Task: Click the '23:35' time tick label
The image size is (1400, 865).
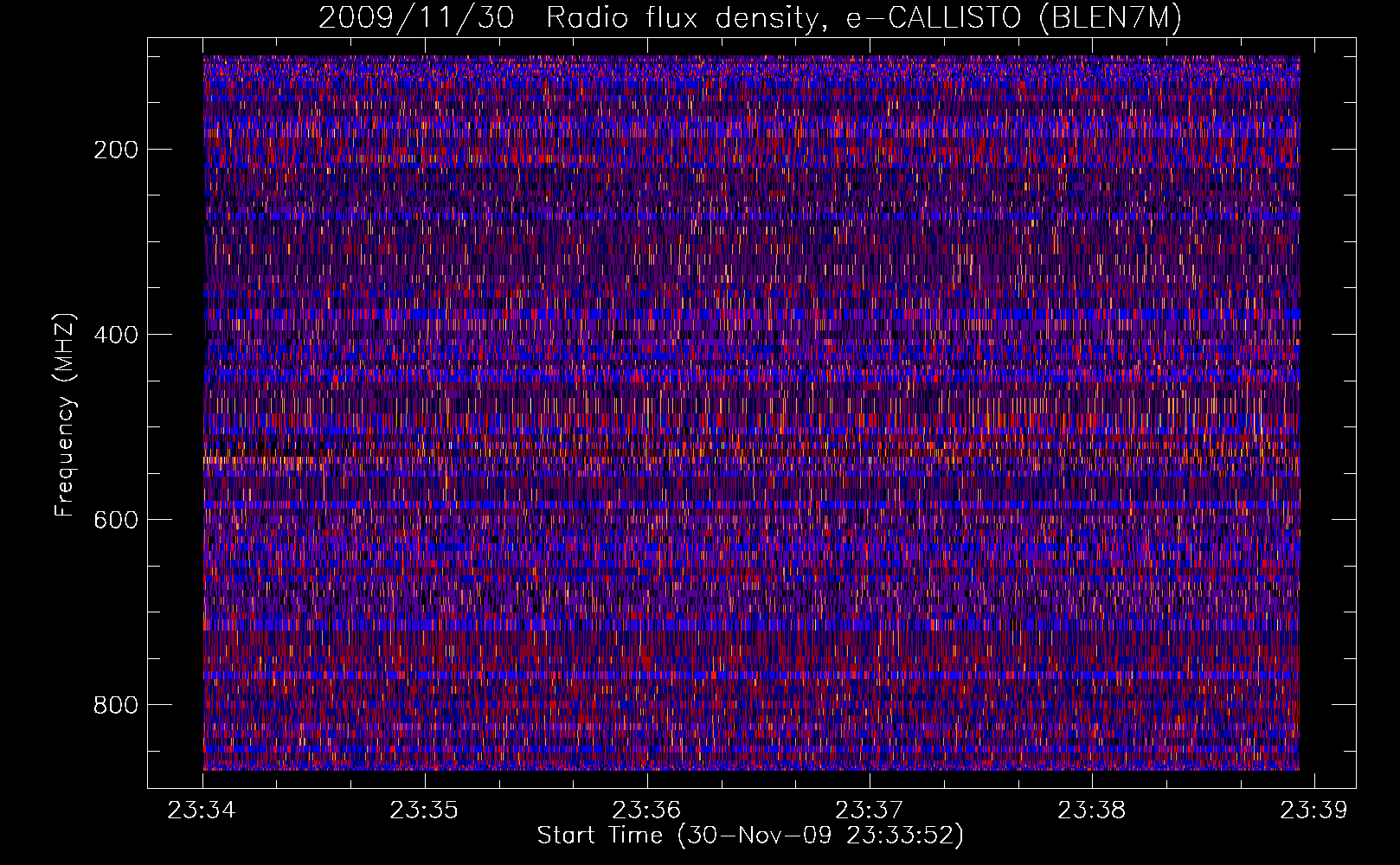Action: (424, 811)
